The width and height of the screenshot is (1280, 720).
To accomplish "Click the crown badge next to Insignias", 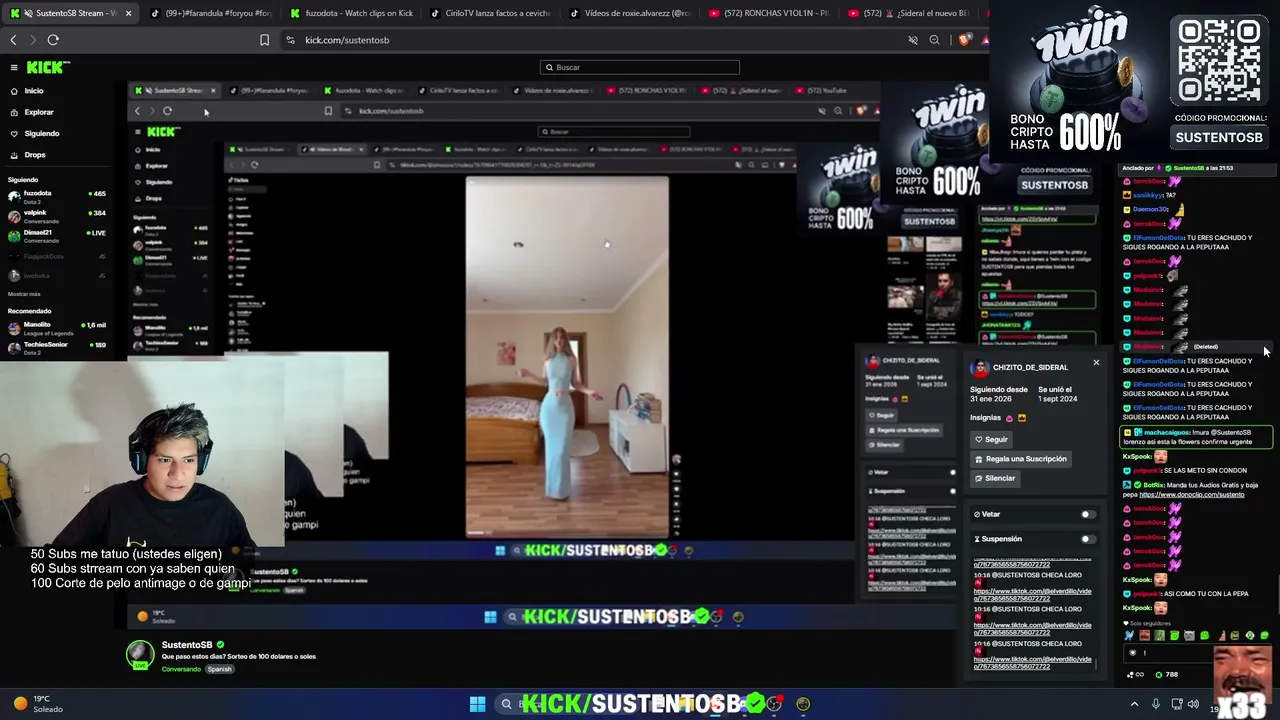I will point(1021,418).
